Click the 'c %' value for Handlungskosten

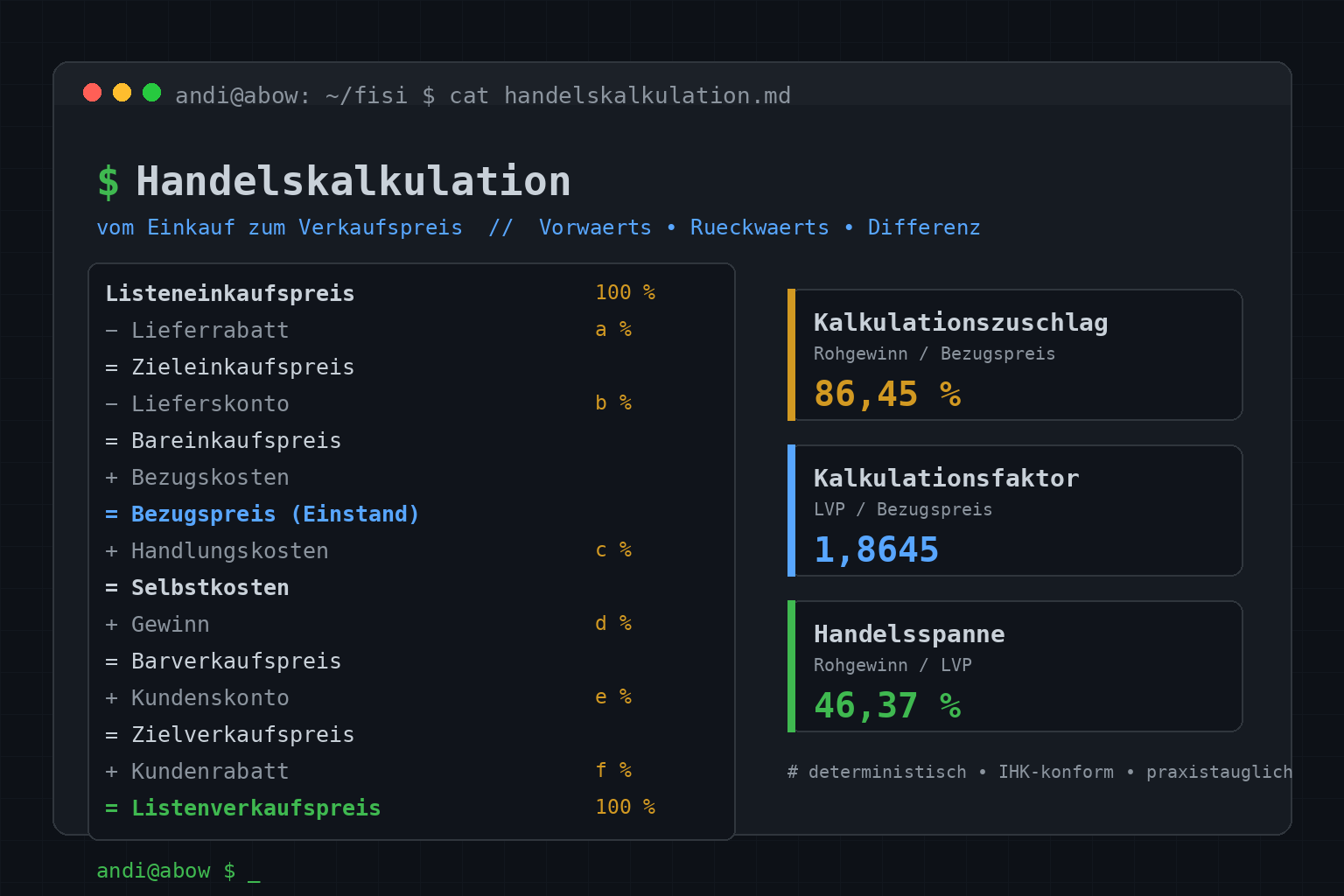[x=613, y=549]
